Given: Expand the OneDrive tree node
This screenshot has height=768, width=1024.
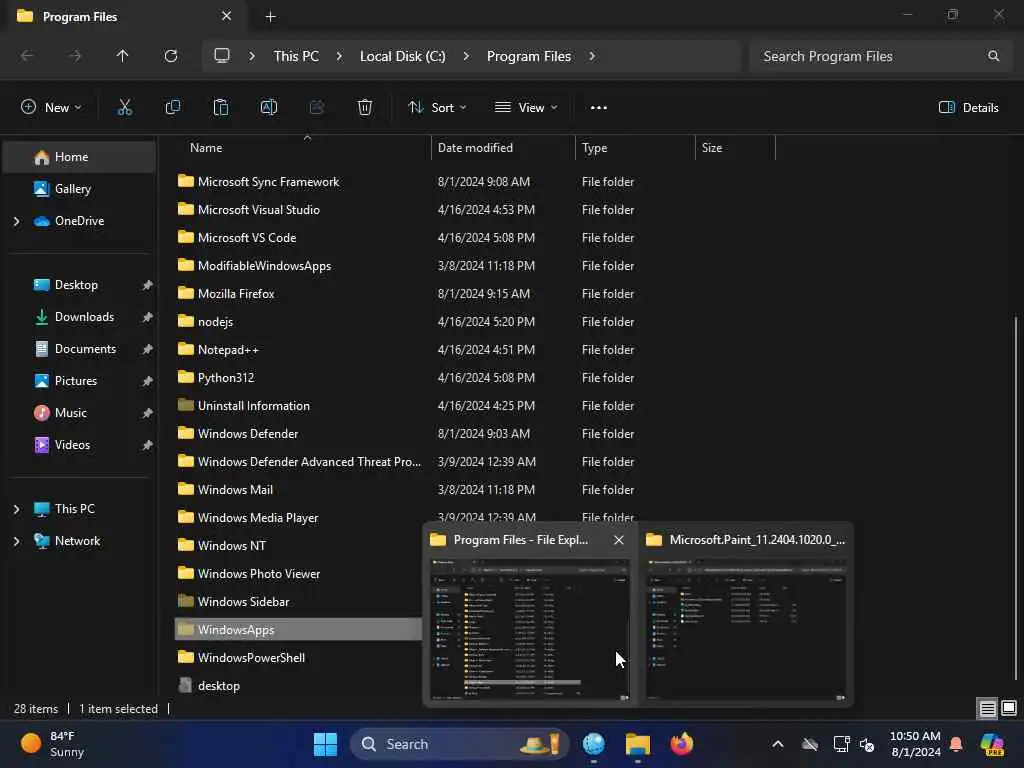Looking at the screenshot, I should coord(16,221).
